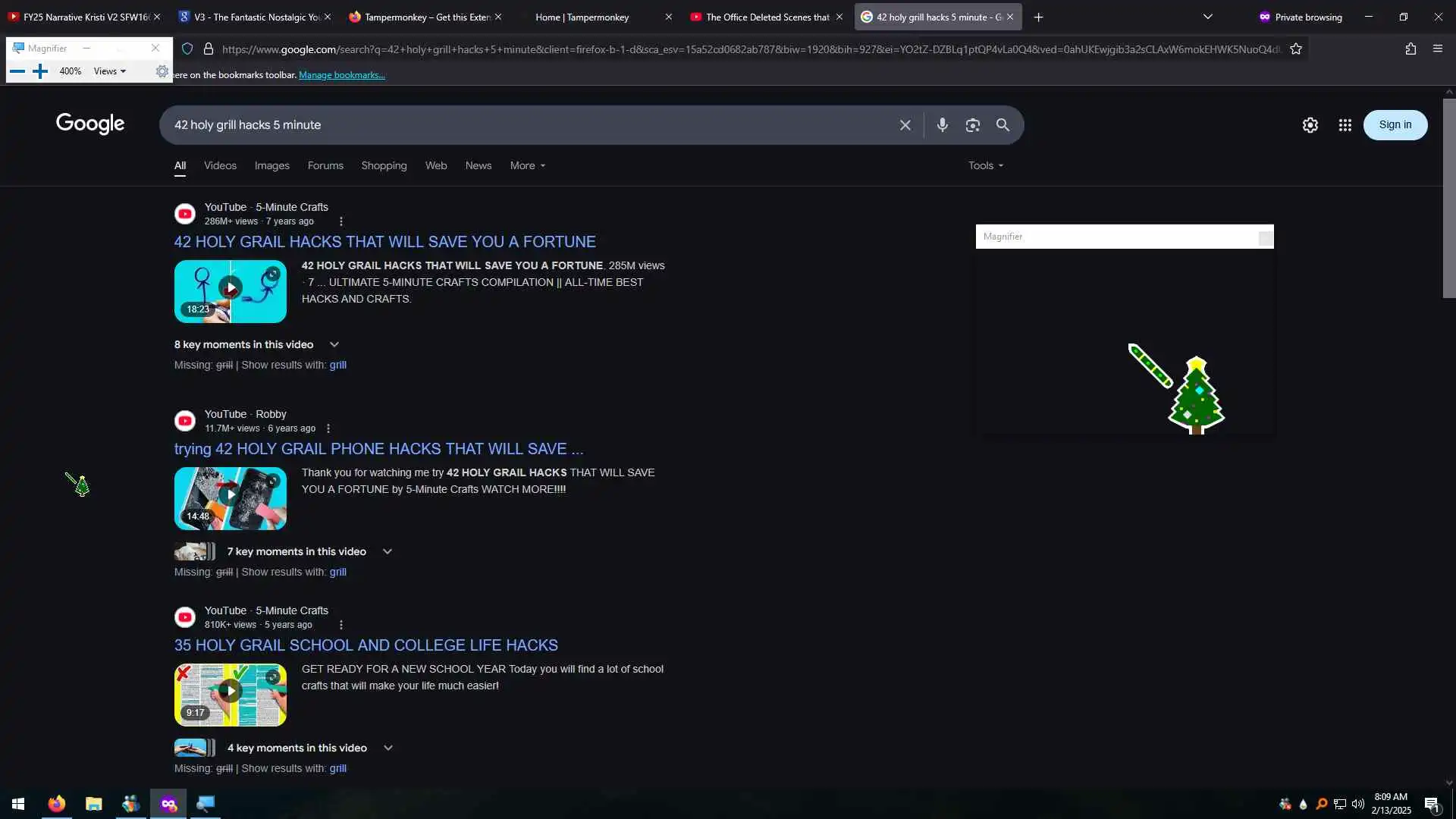Expand 8 key moments in this video

[334, 344]
